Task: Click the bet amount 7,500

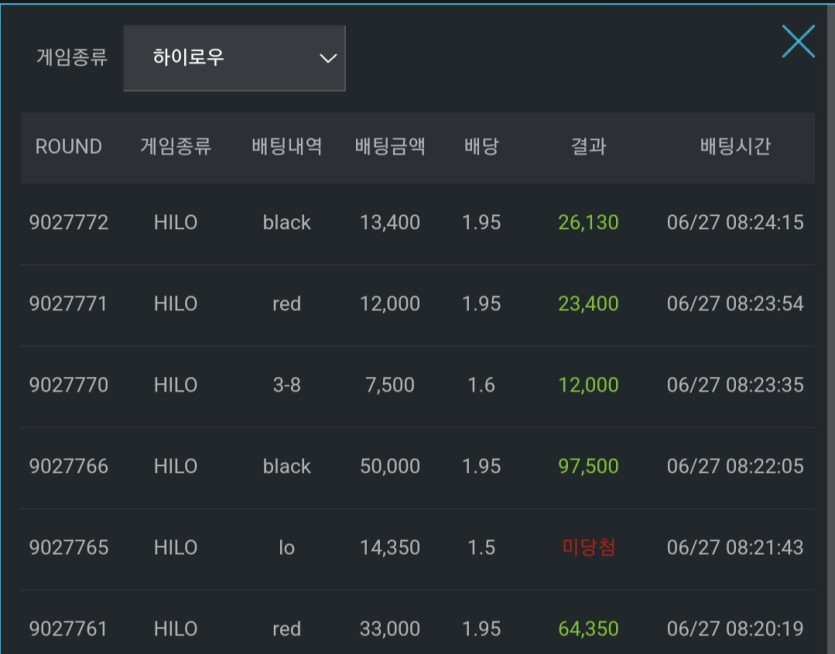Action: tap(390, 385)
